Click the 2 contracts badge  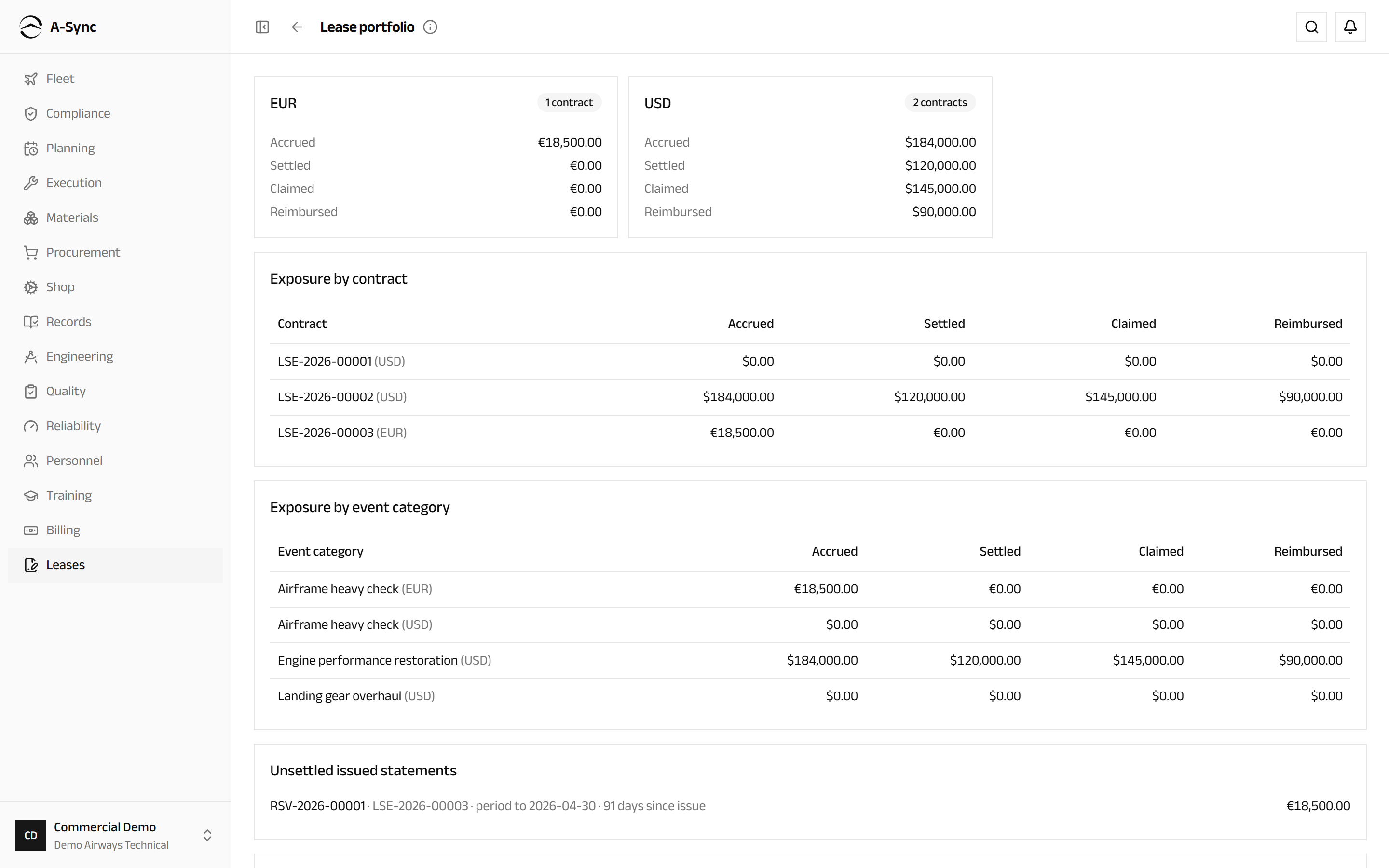point(940,102)
